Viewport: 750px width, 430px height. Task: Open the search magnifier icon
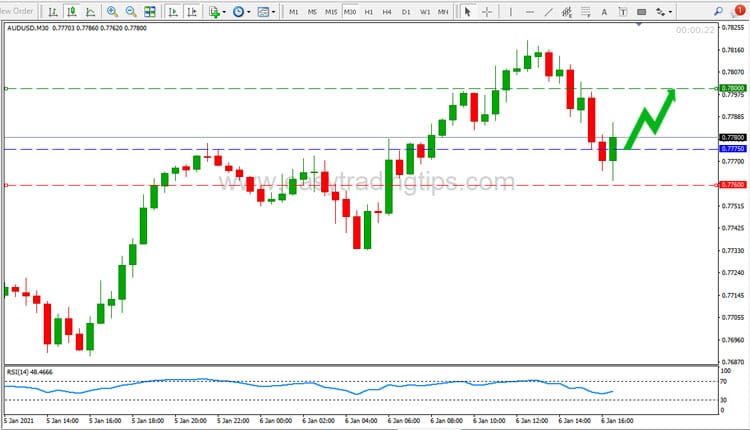tap(718, 11)
